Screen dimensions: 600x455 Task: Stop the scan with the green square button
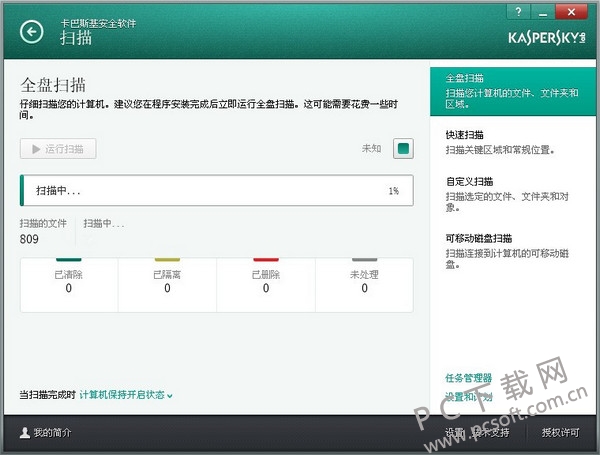[403, 148]
